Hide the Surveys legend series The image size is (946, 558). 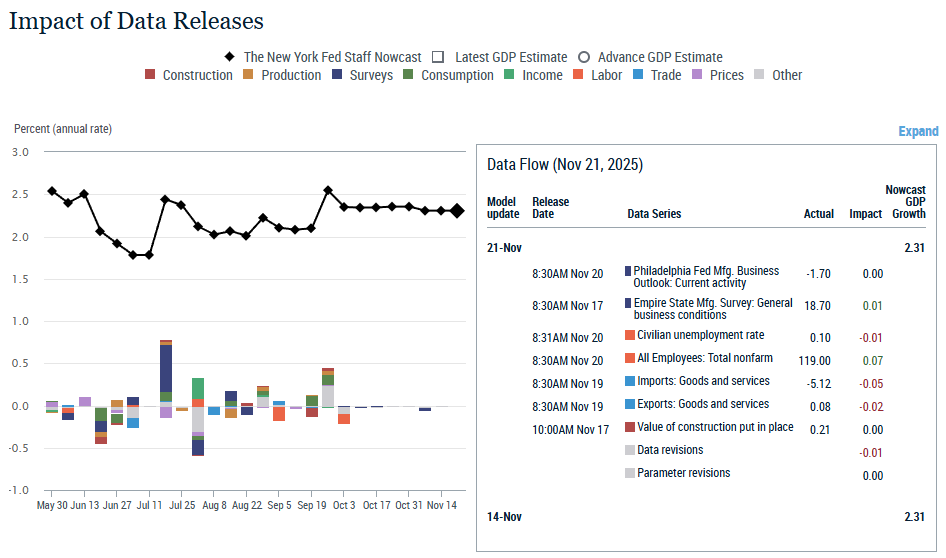point(362,75)
